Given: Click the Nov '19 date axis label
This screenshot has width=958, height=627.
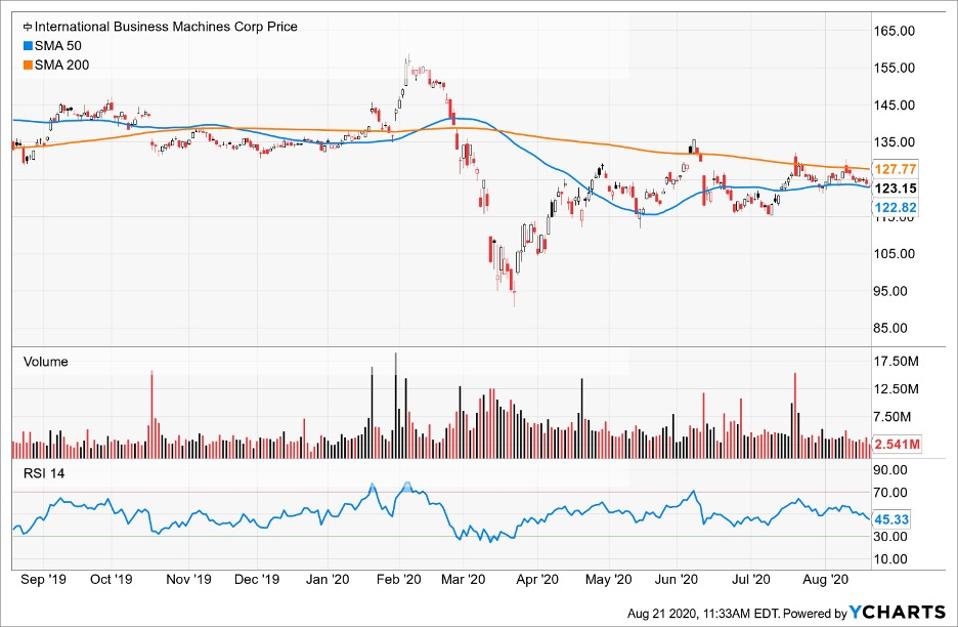Looking at the screenshot, I should click(x=189, y=579).
